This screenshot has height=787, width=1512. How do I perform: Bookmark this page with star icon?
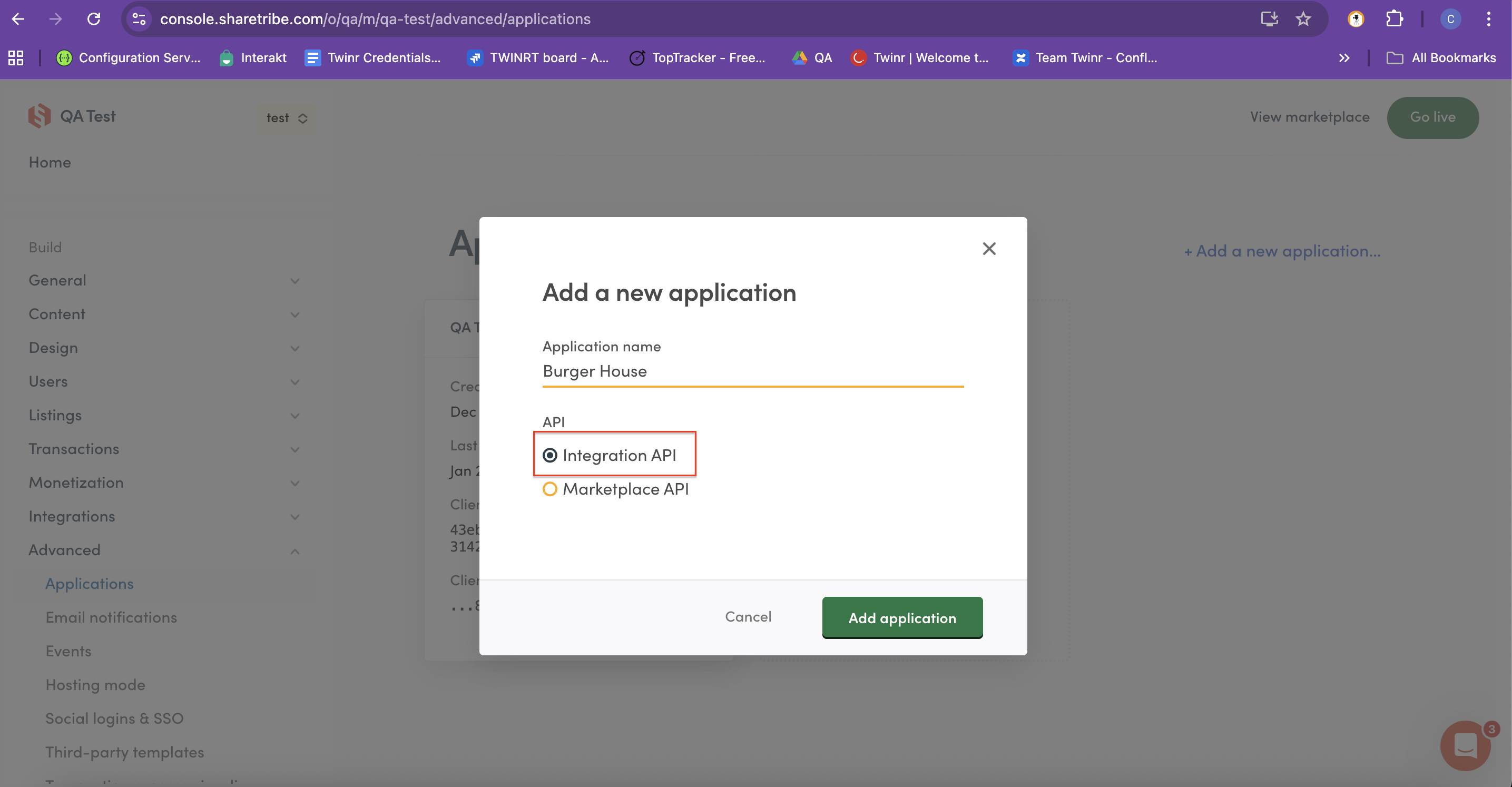click(x=1303, y=19)
